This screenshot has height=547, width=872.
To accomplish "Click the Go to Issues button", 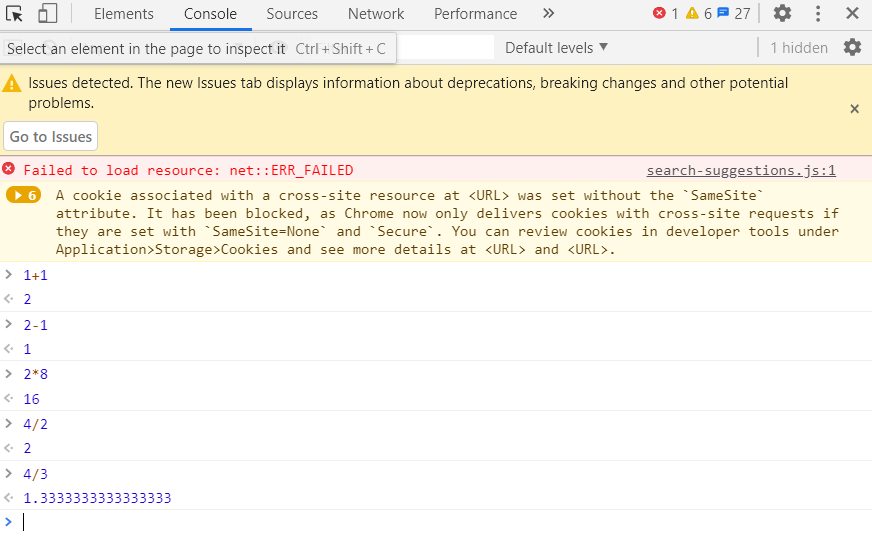I will tap(51, 137).
